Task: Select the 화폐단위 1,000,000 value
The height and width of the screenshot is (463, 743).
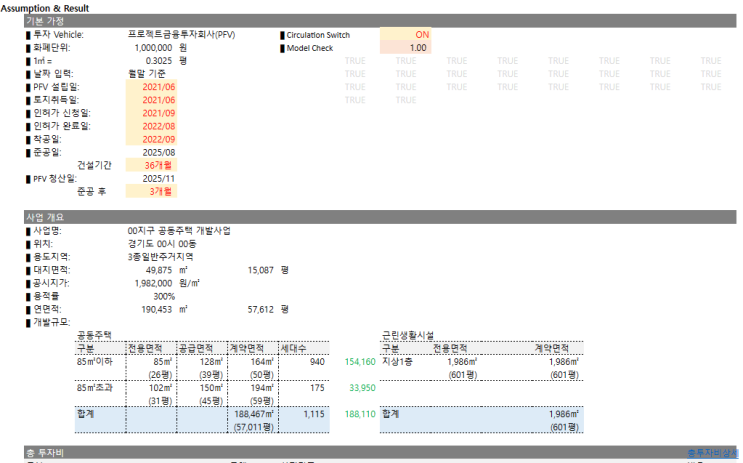Action: pyautogui.click(x=153, y=48)
